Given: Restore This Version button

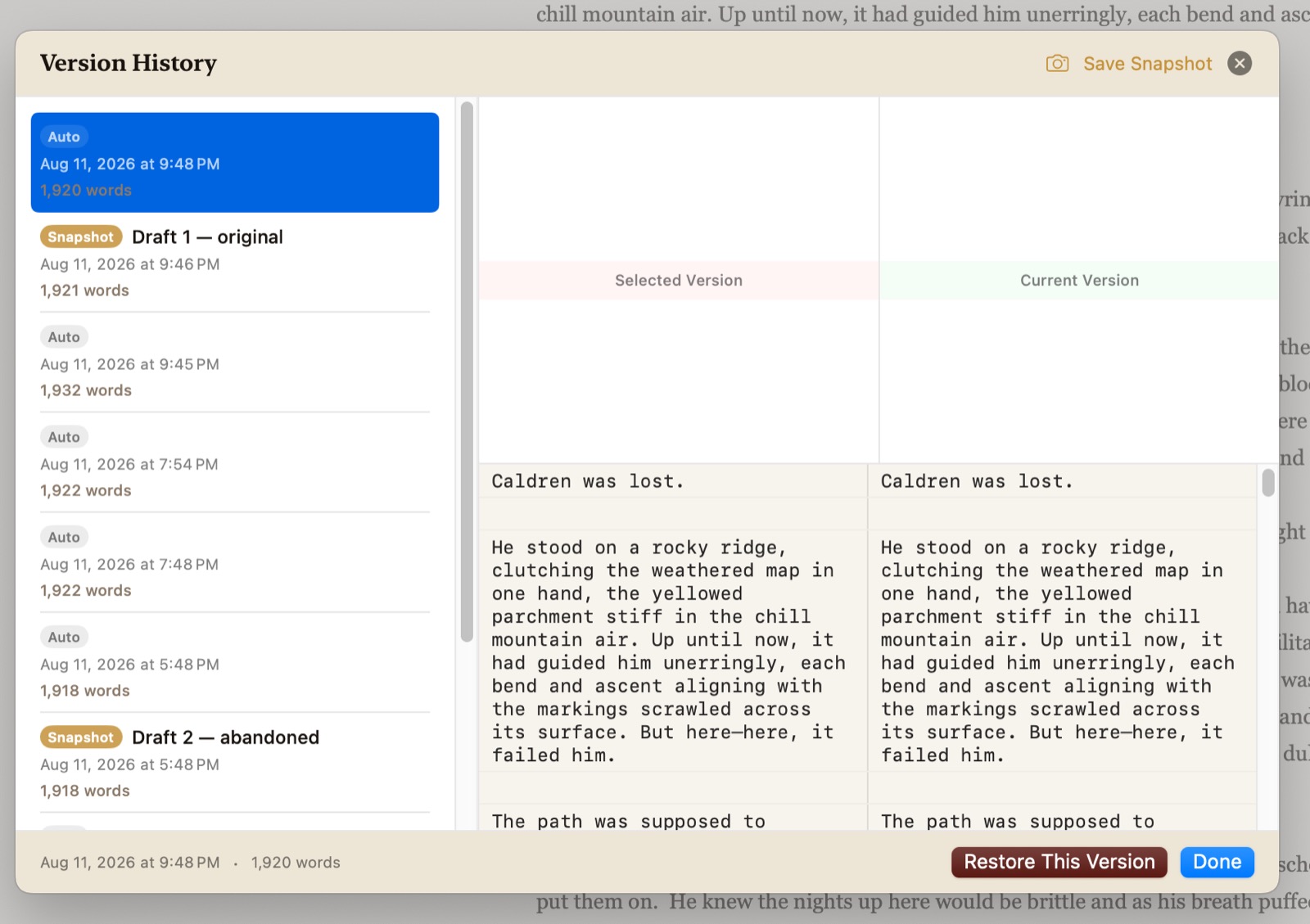Looking at the screenshot, I should click(x=1059, y=862).
